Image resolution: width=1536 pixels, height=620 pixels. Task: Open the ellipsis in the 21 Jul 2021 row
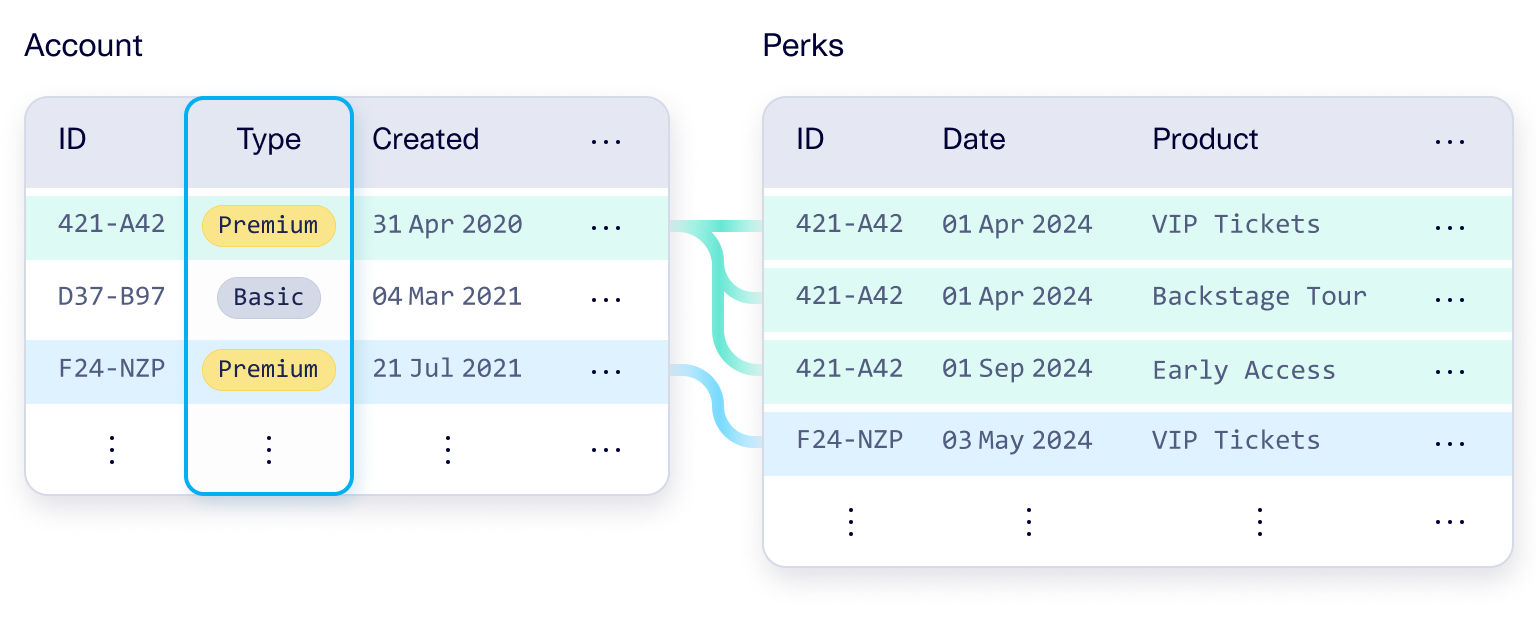[x=606, y=370]
